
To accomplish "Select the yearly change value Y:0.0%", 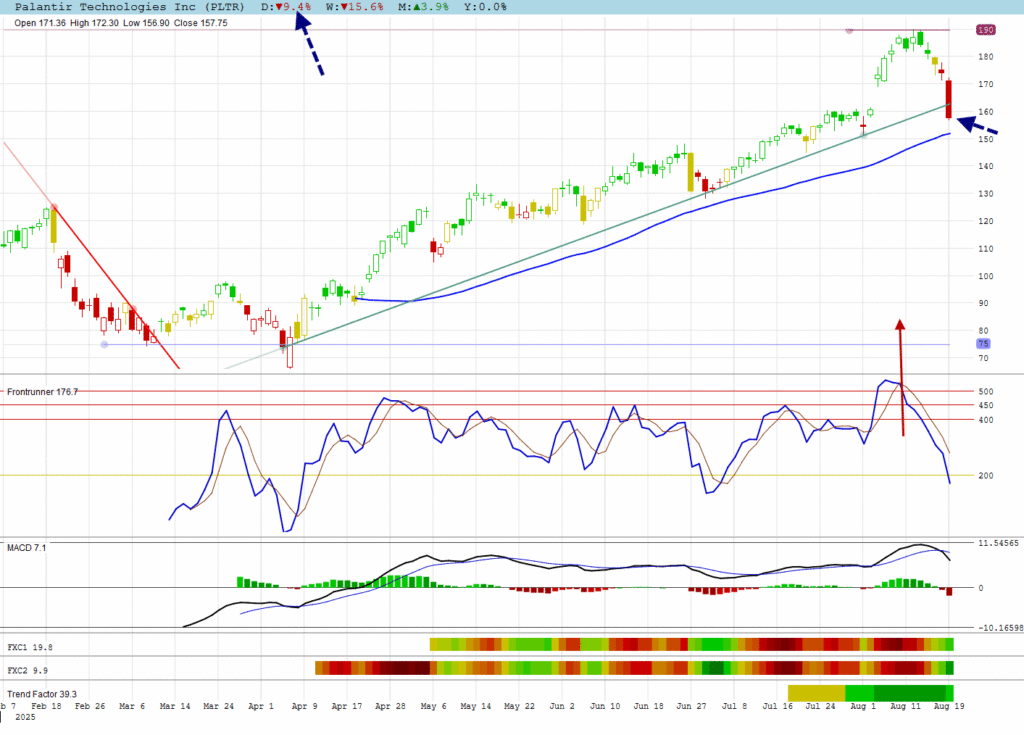I will [x=485, y=7].
